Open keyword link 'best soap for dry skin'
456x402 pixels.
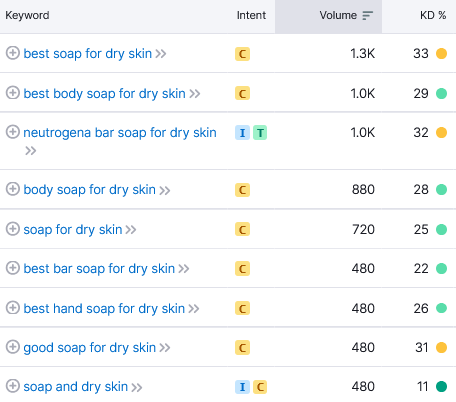[88, 54]
